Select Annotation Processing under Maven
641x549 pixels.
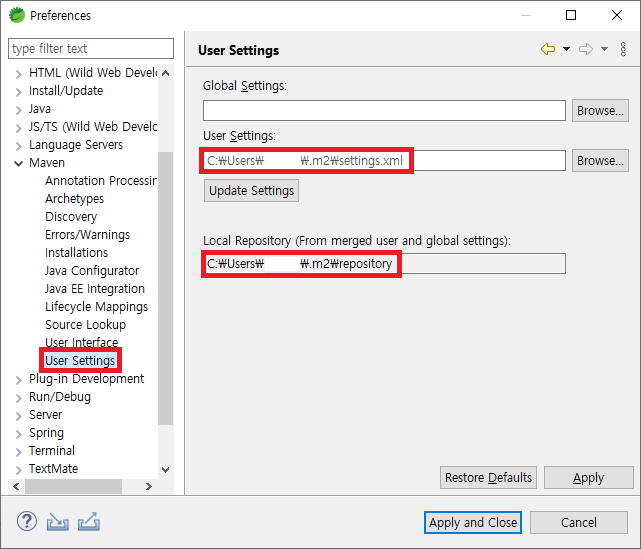click(101, 181)
